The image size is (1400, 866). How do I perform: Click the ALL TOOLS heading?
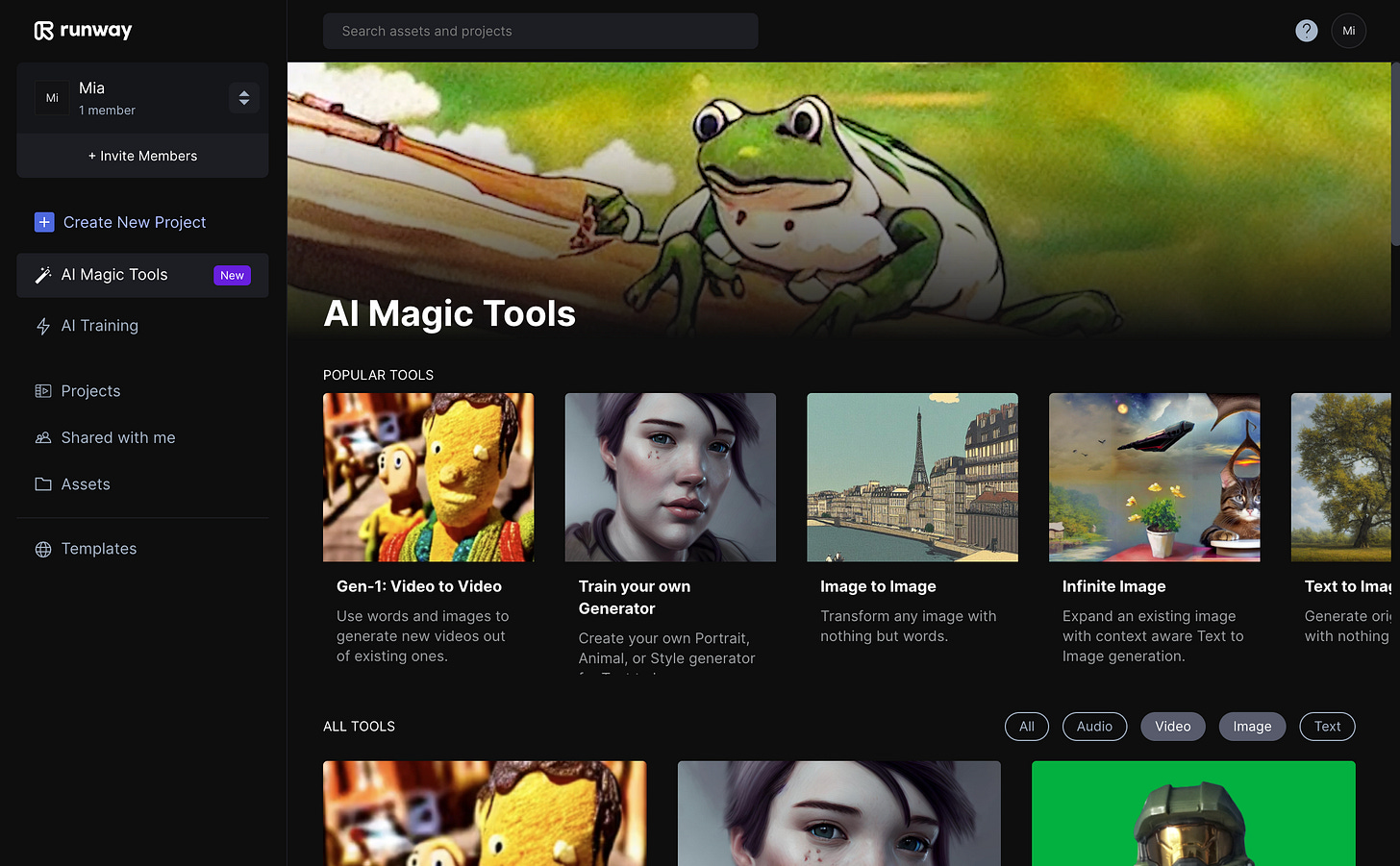359,727
